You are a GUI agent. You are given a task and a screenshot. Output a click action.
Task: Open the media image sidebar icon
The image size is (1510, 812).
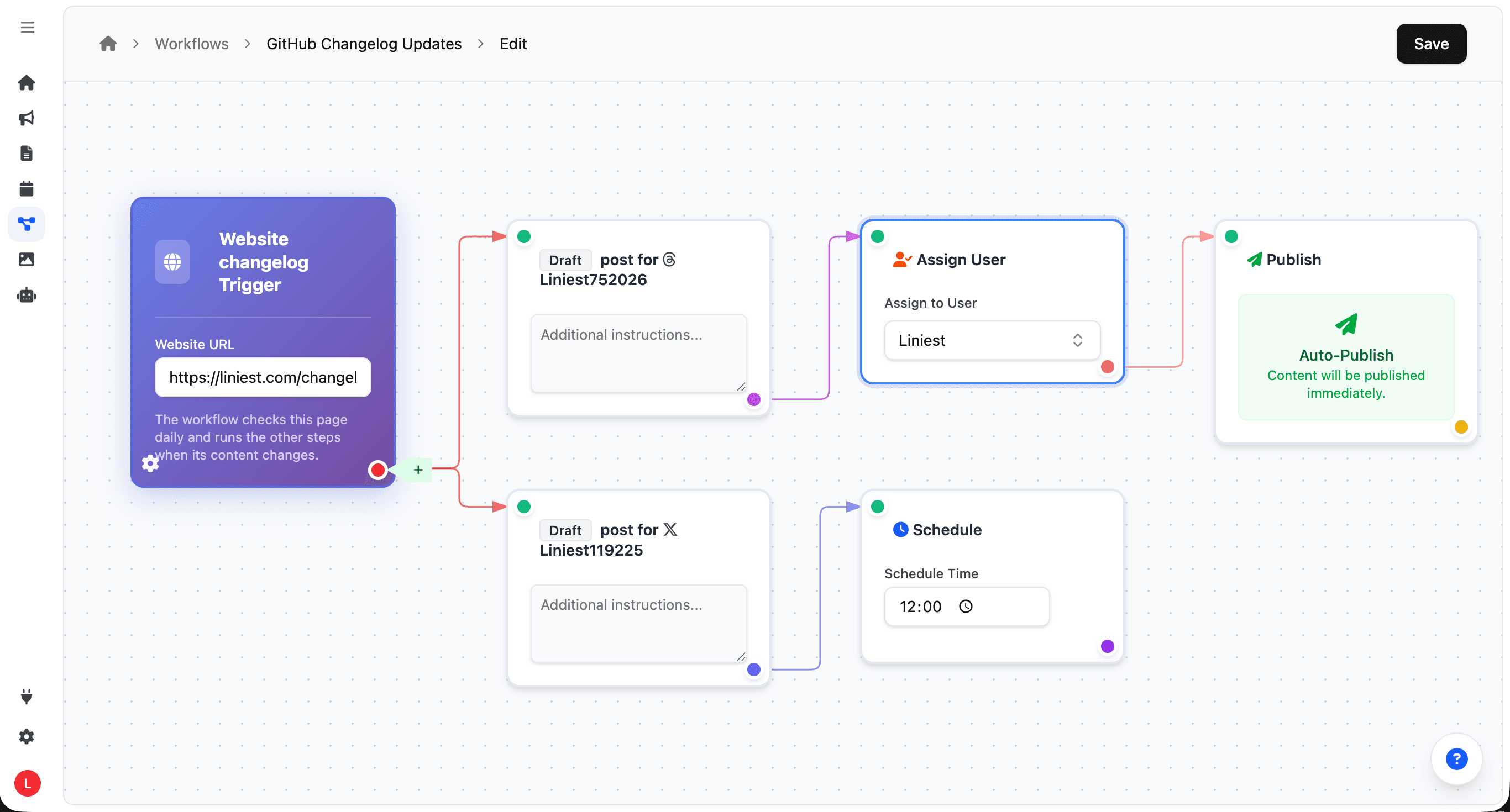tap(27, 259)
